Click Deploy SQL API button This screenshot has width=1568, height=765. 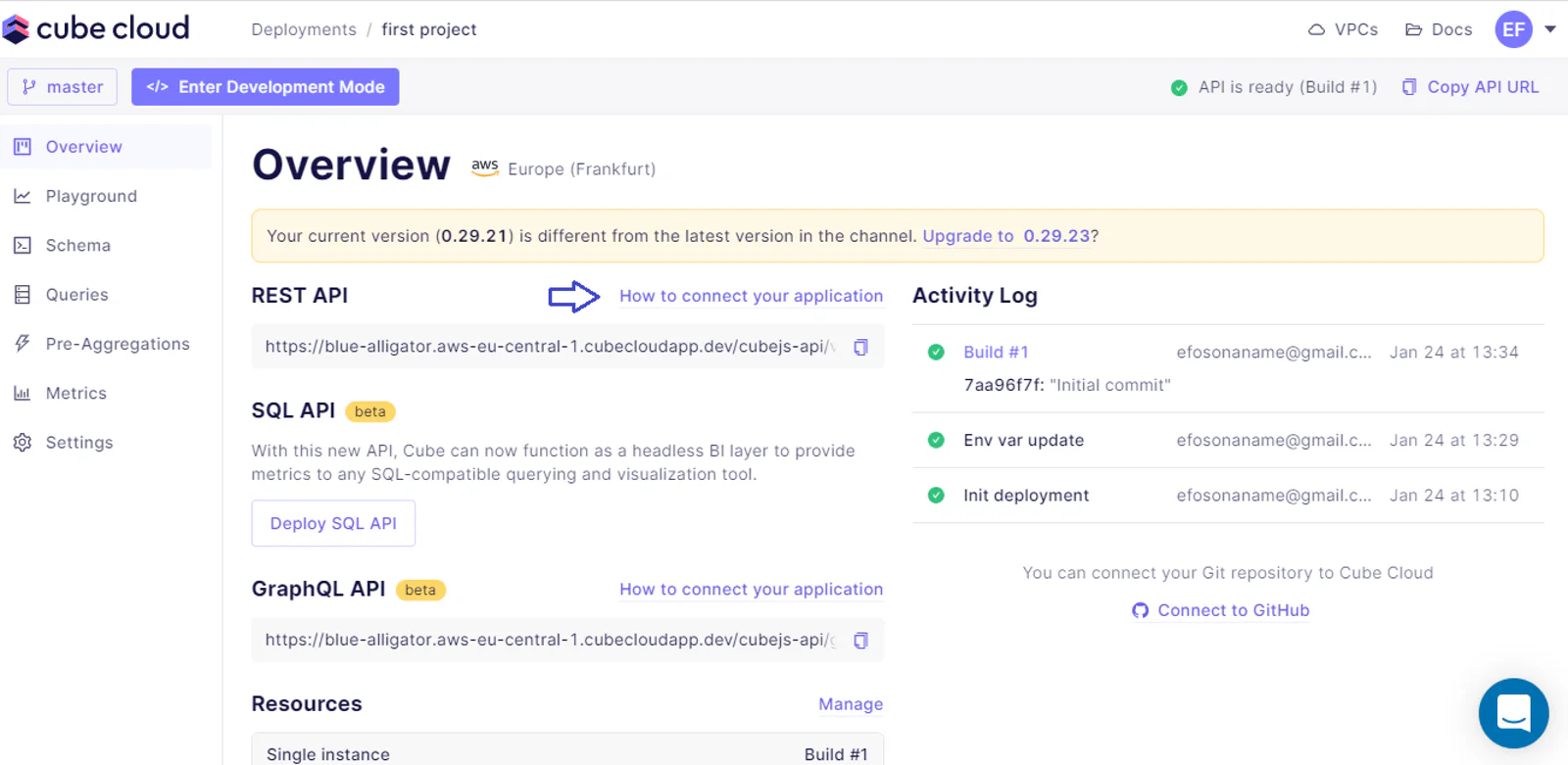click(x=333, y=524)
